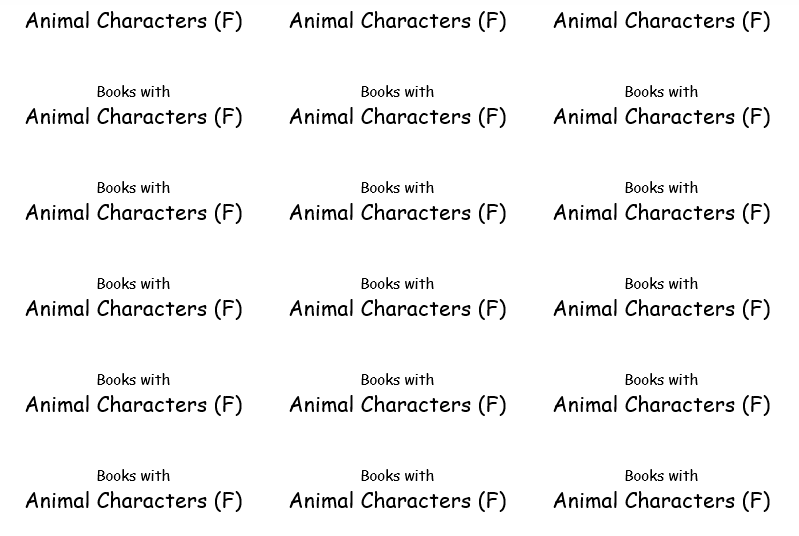Select the cut-off top-middle Animal Characters label

(x=397, y=21)
